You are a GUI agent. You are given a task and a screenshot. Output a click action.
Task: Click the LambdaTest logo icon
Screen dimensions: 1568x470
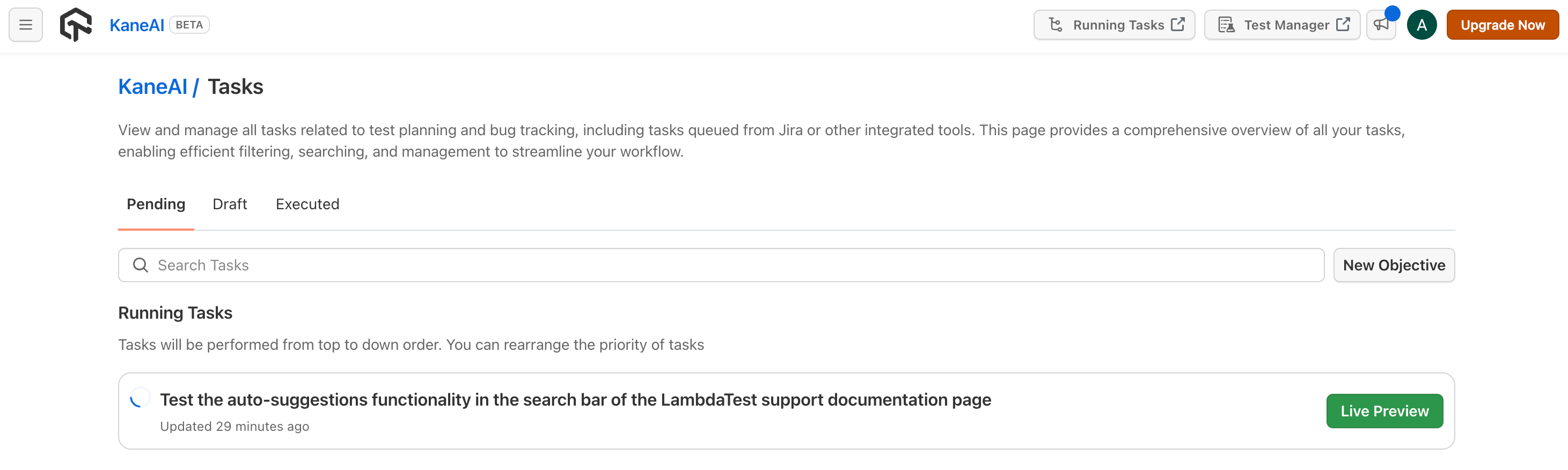click(76, 25)
